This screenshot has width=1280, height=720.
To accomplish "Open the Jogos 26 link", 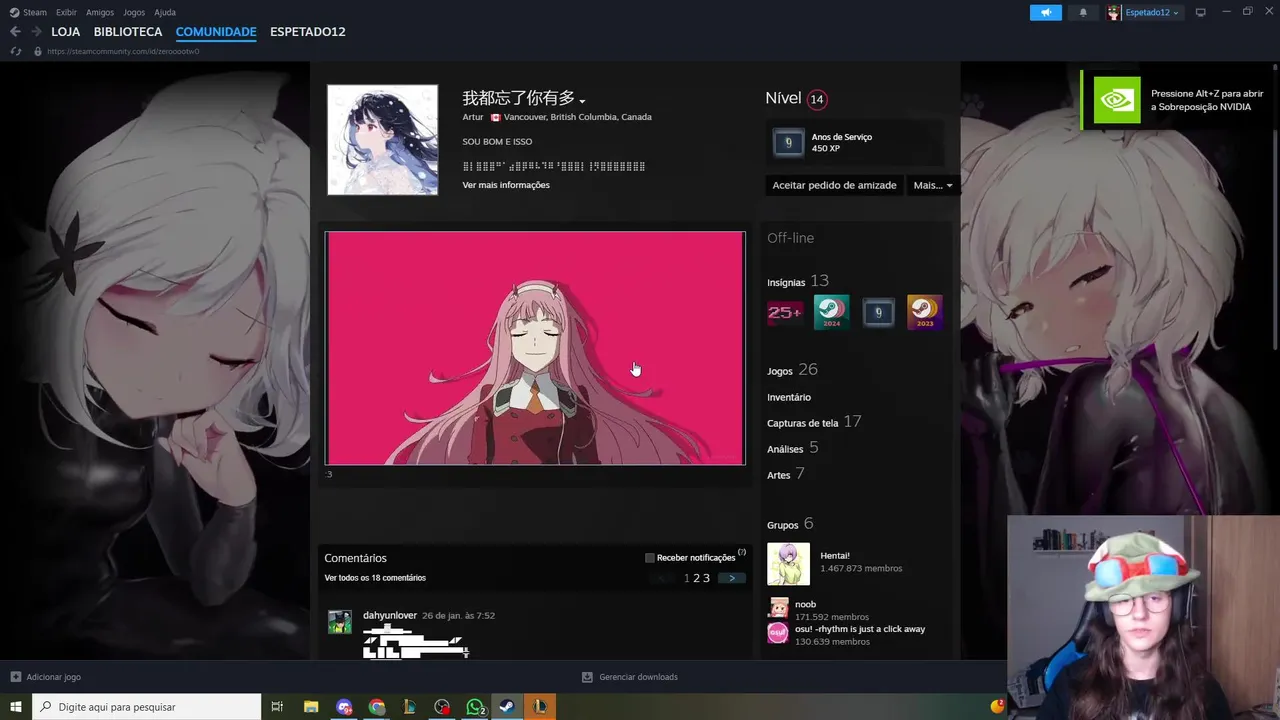I will pyautogui.click(x=792, y=370).
